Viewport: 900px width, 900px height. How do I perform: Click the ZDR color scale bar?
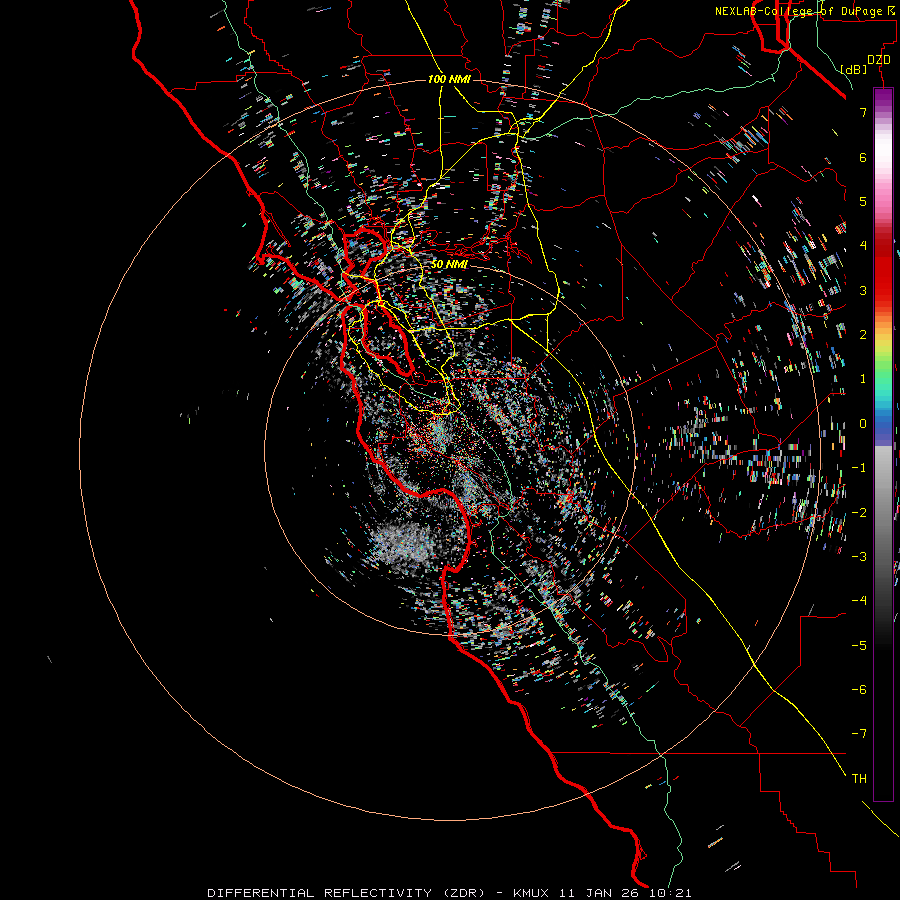883,444
